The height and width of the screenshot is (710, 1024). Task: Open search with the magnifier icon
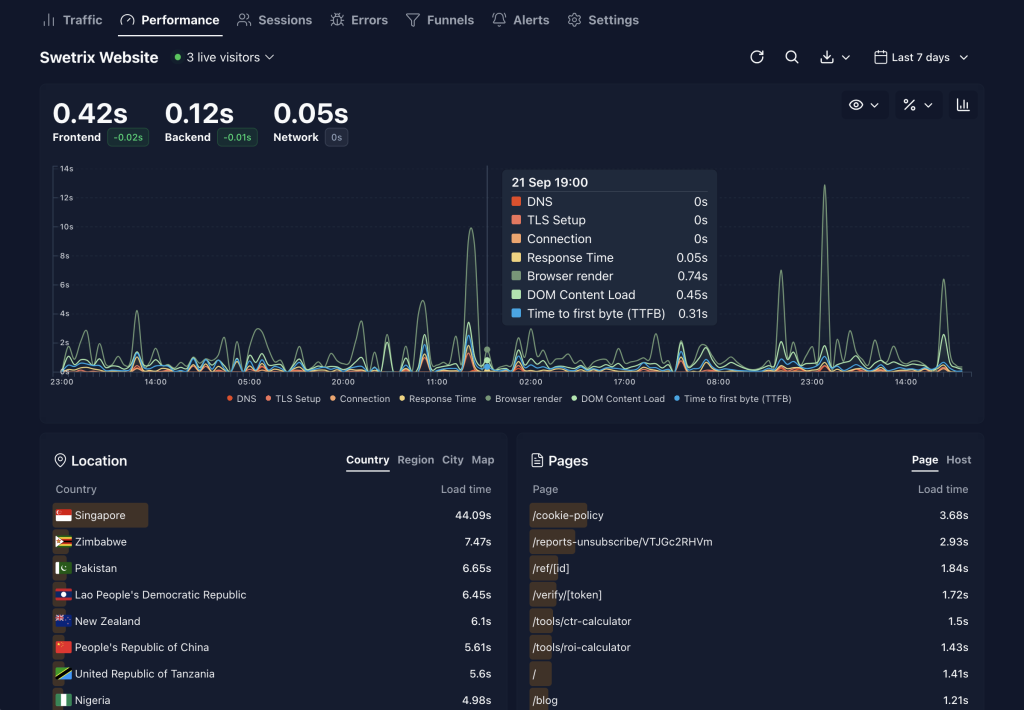(x=792, y=58)
